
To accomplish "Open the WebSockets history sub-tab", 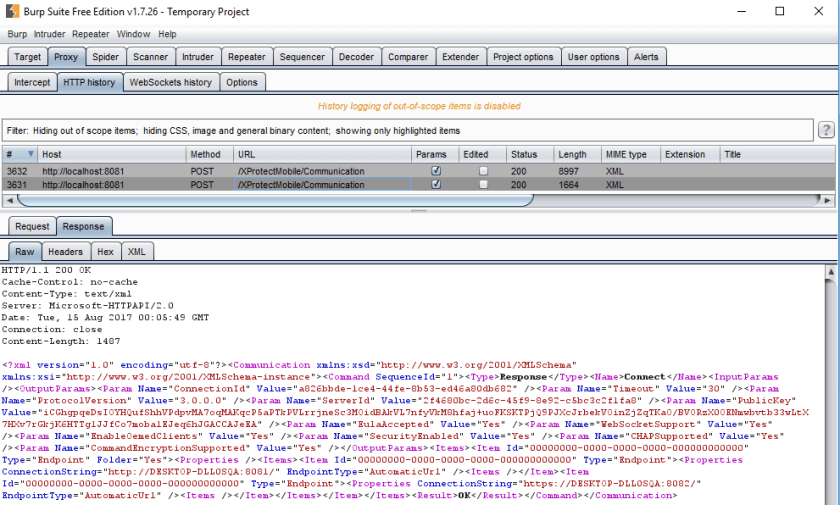I will [170, 82].
